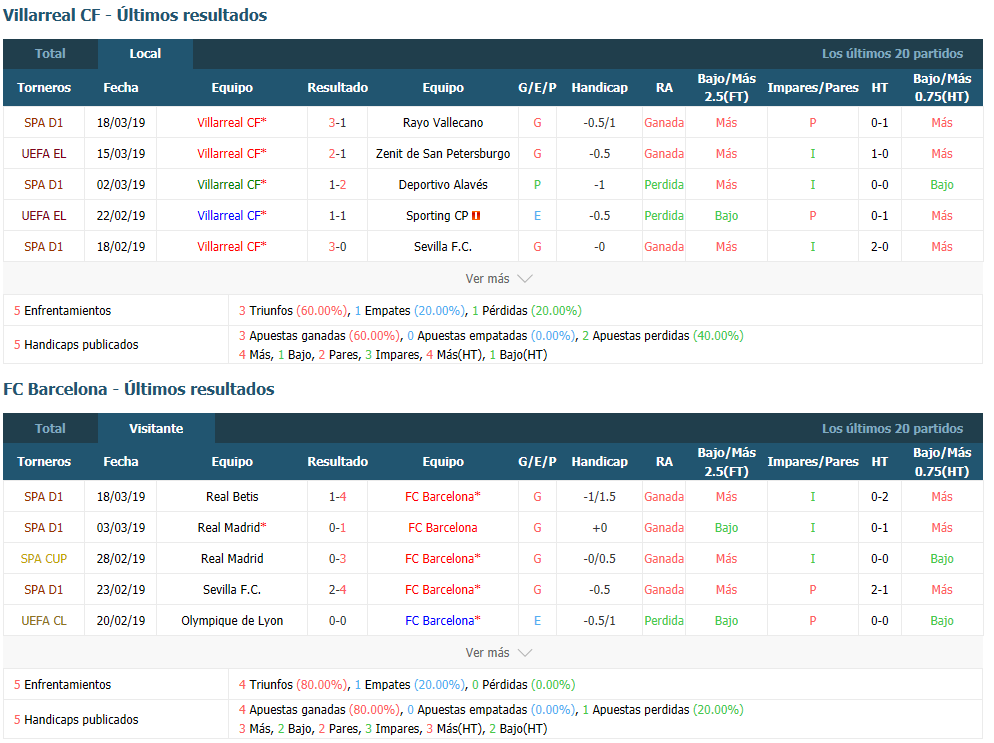994x743 pixels.
Task: Open Real Betis team link
Action: pyautogui.click(x=232, y=496)
